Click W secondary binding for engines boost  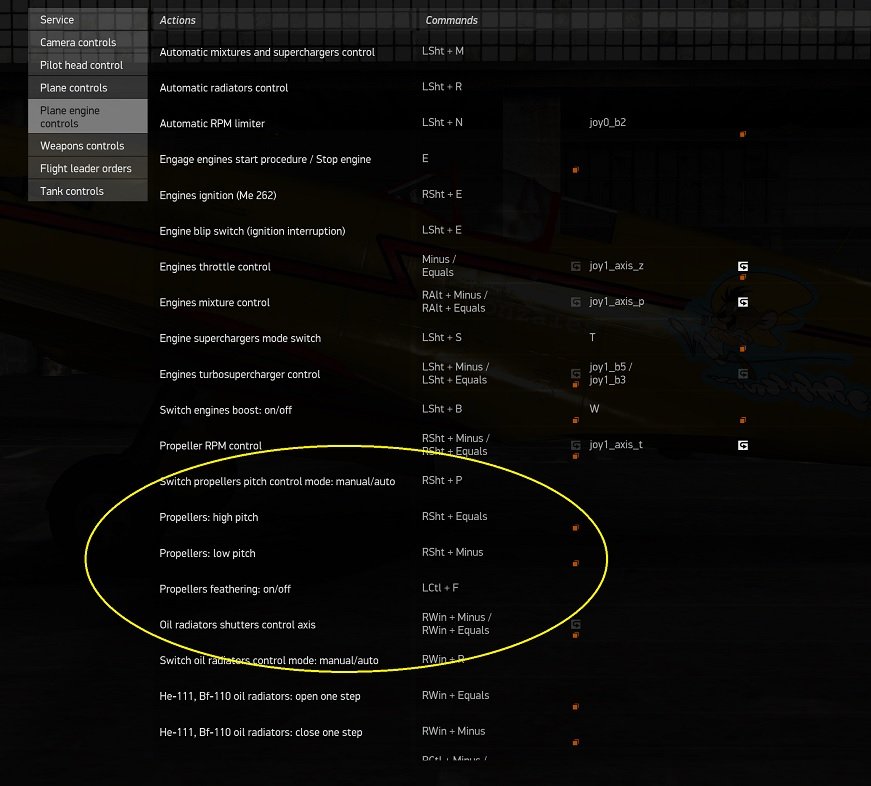594,409
